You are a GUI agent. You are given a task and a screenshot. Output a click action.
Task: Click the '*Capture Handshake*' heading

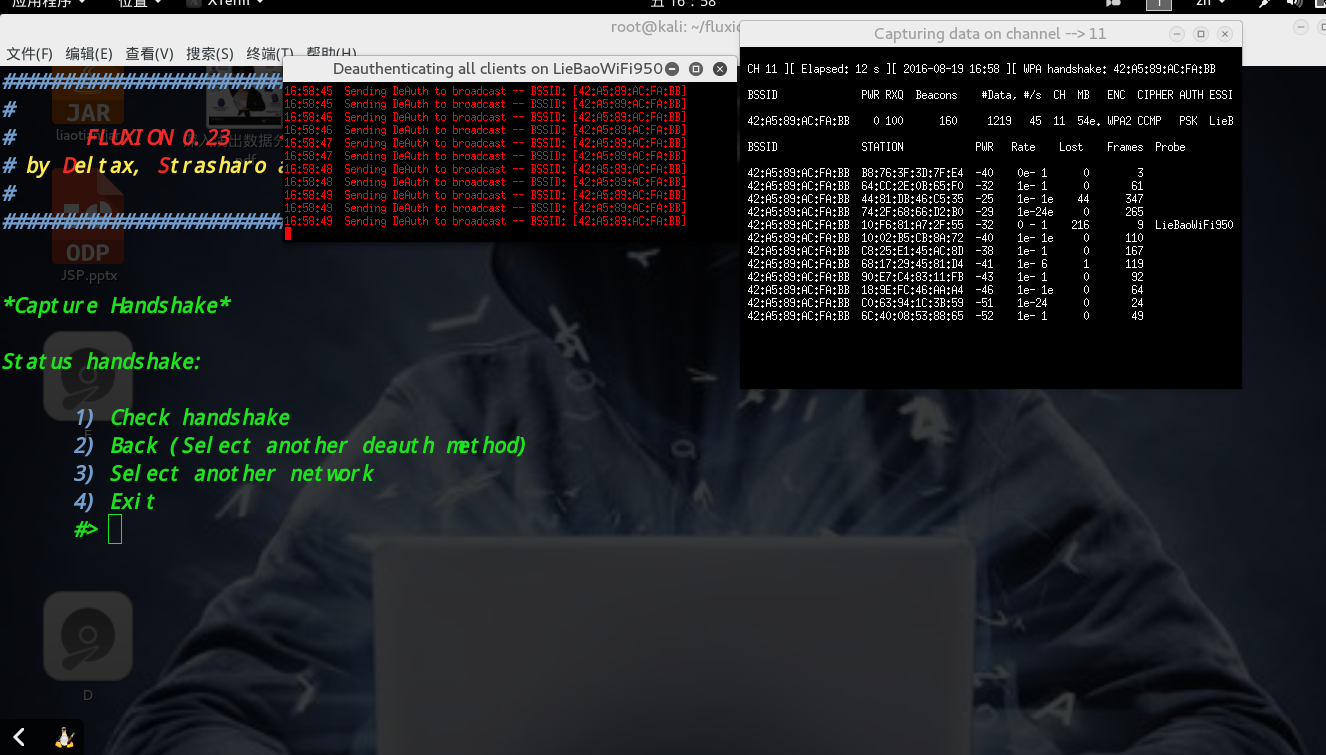(x=117, y=305)
